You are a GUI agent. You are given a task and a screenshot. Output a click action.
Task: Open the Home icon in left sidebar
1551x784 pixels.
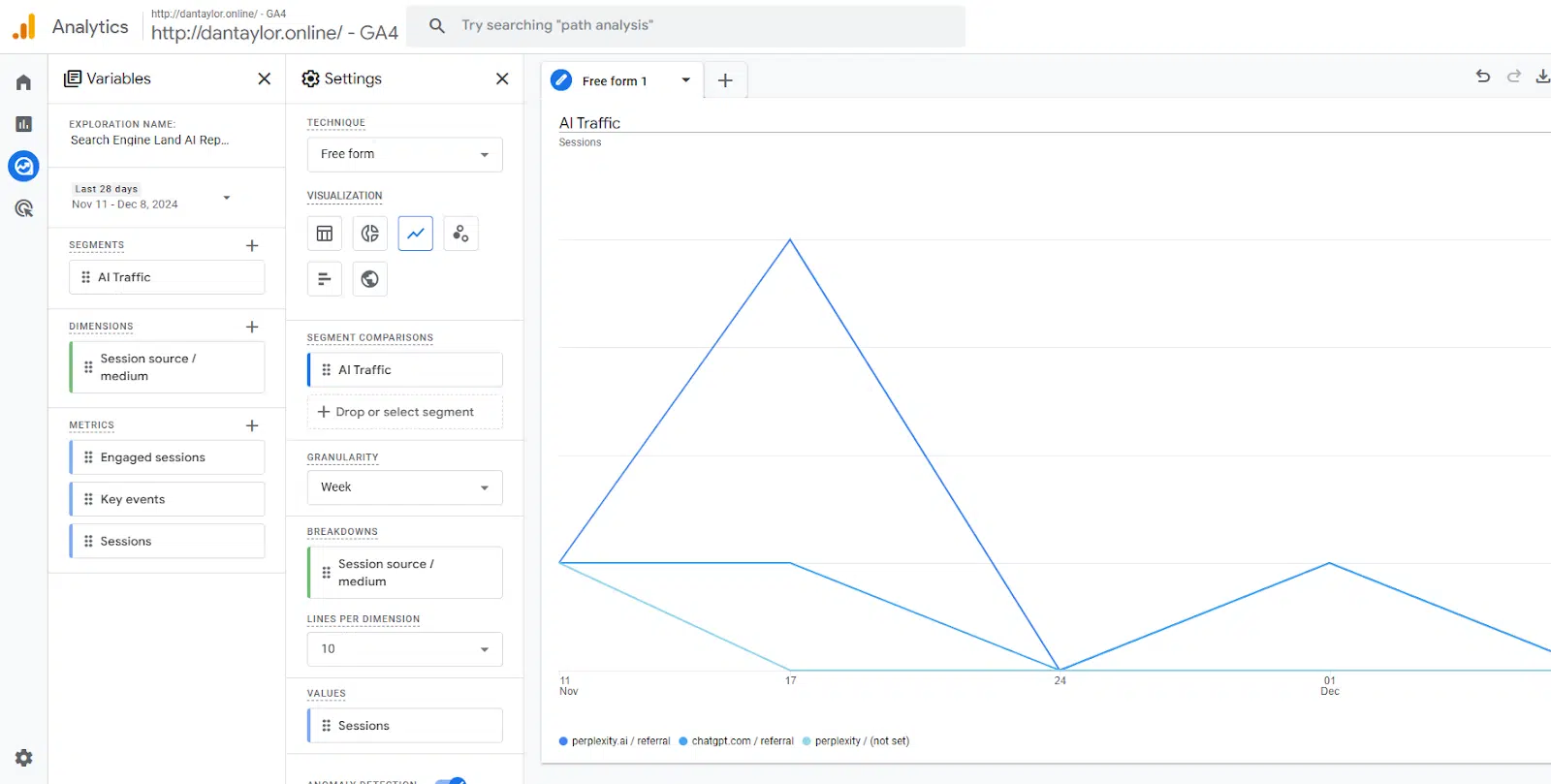[23, 82]
